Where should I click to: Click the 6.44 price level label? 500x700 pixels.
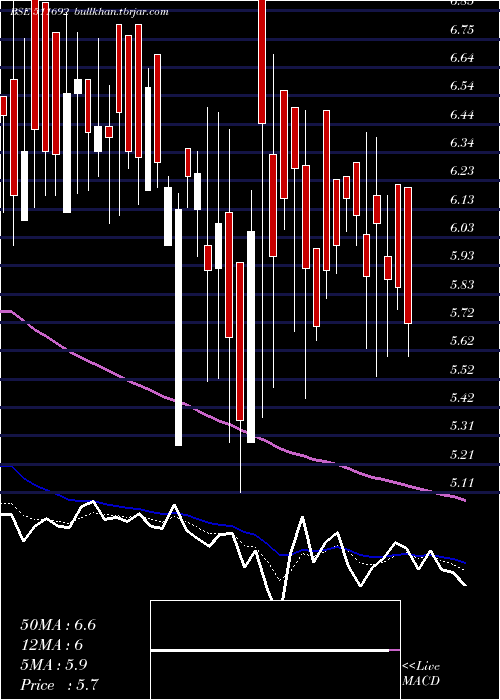462,115
